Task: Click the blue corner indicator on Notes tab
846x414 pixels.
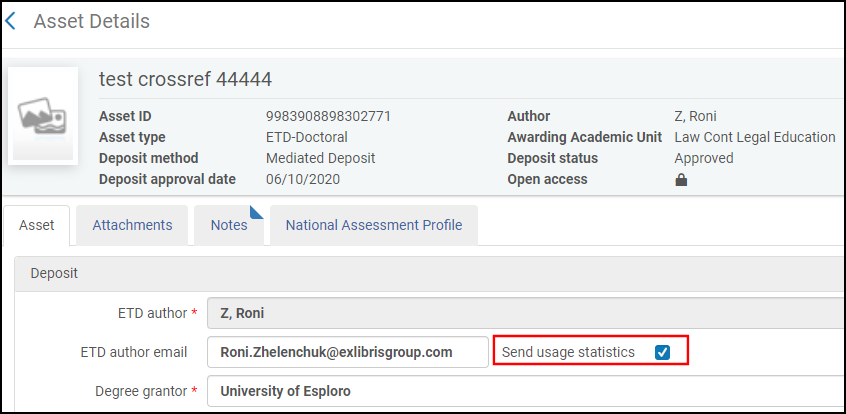Action: pos(255,211)
